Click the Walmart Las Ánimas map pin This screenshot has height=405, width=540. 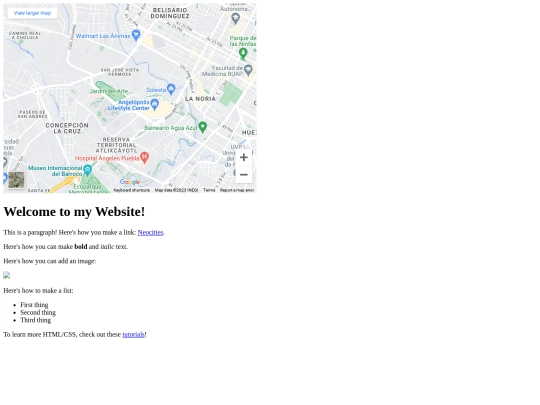pyautogui.click(x=136, y=35)
